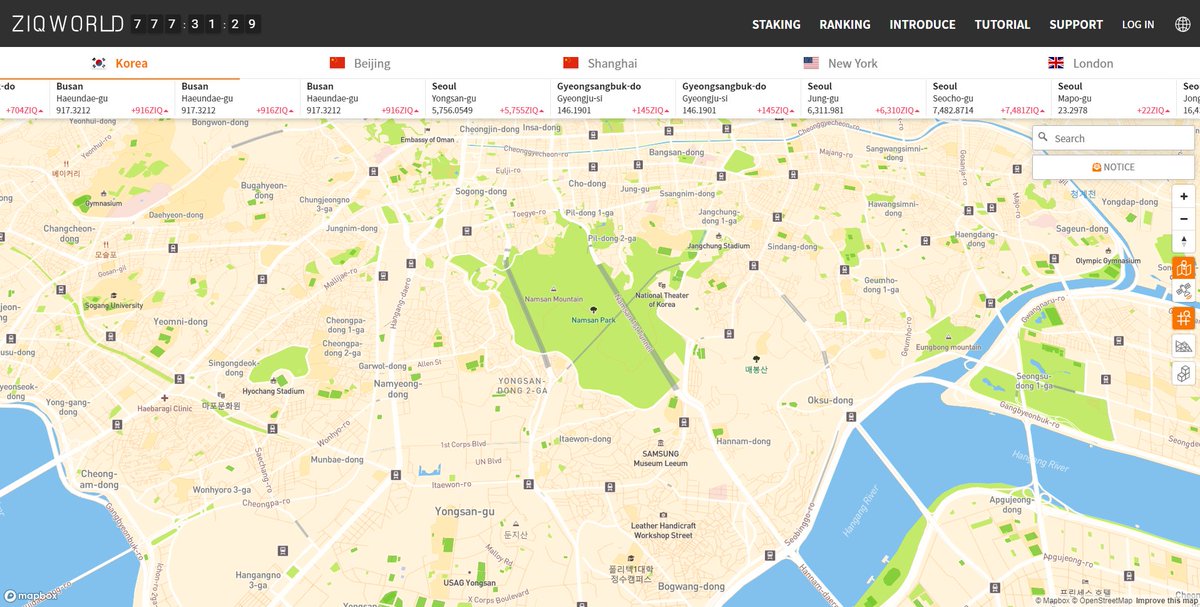Select the Seoul Mapo-gu ticker entry
Image resolution: width=1200 pixels, height=607 pixels.
pyautogui.click(x=1113, y=99)
